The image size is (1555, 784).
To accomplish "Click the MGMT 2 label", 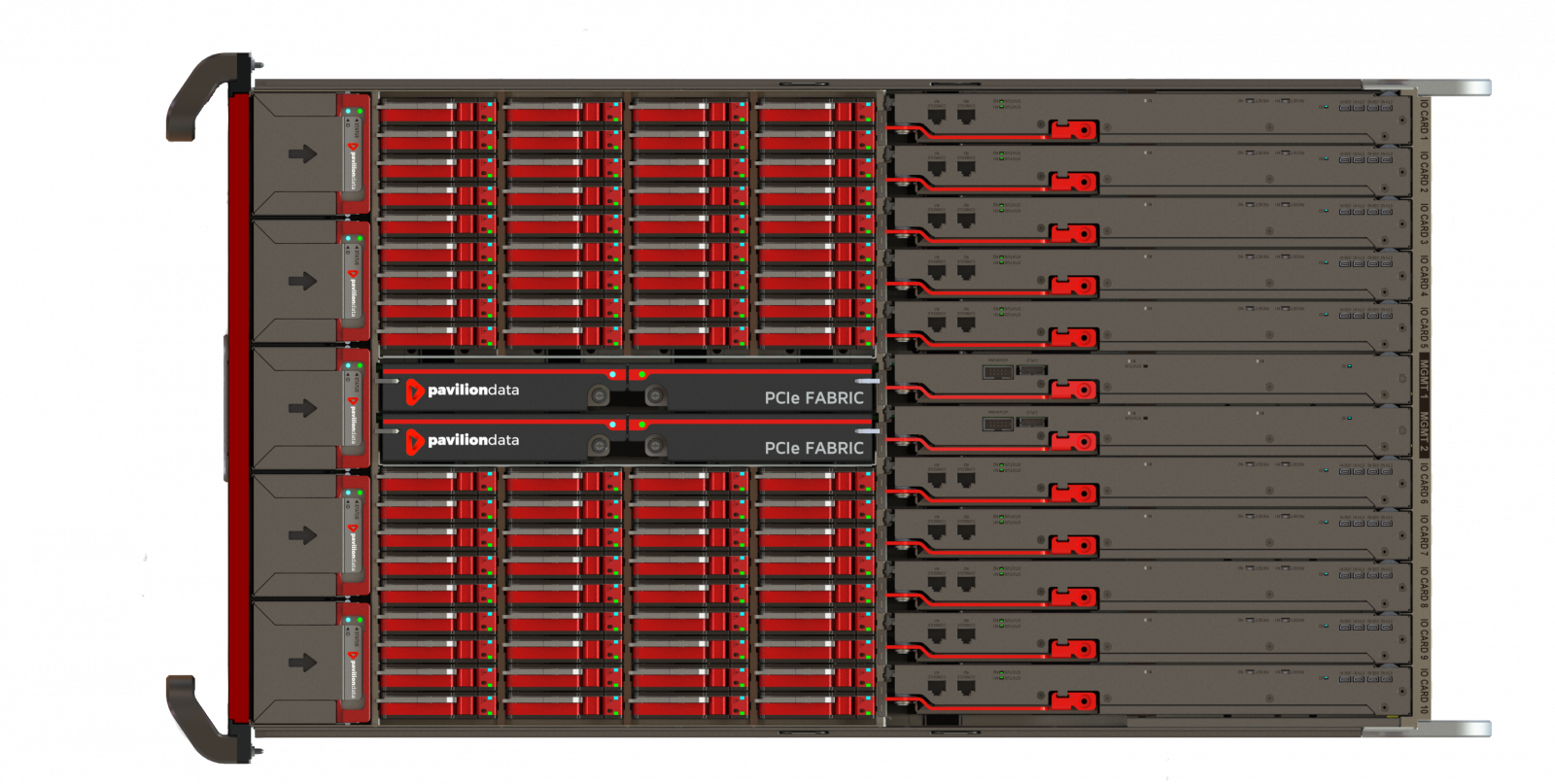I will tap(1424, 432).
